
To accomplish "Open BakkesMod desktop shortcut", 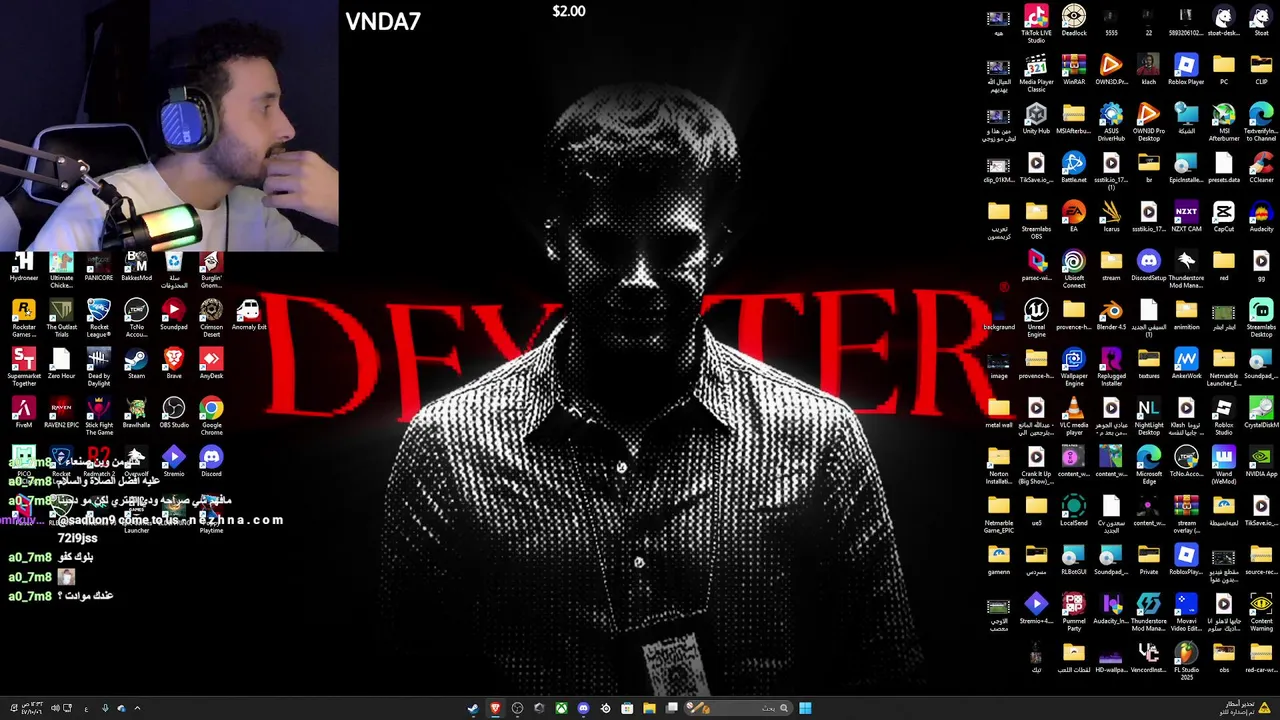I will 136,266.
